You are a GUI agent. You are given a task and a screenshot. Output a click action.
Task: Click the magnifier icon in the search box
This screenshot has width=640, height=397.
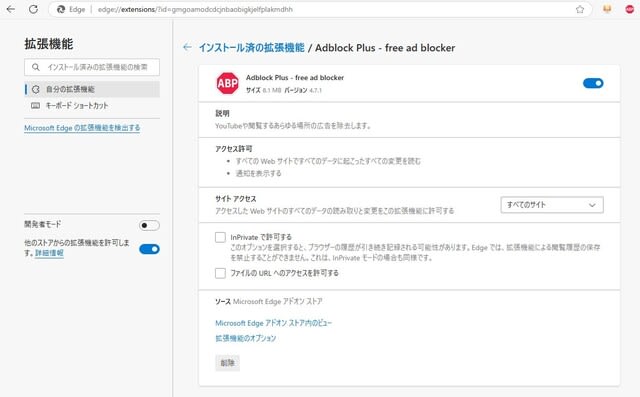pos(36,67)
